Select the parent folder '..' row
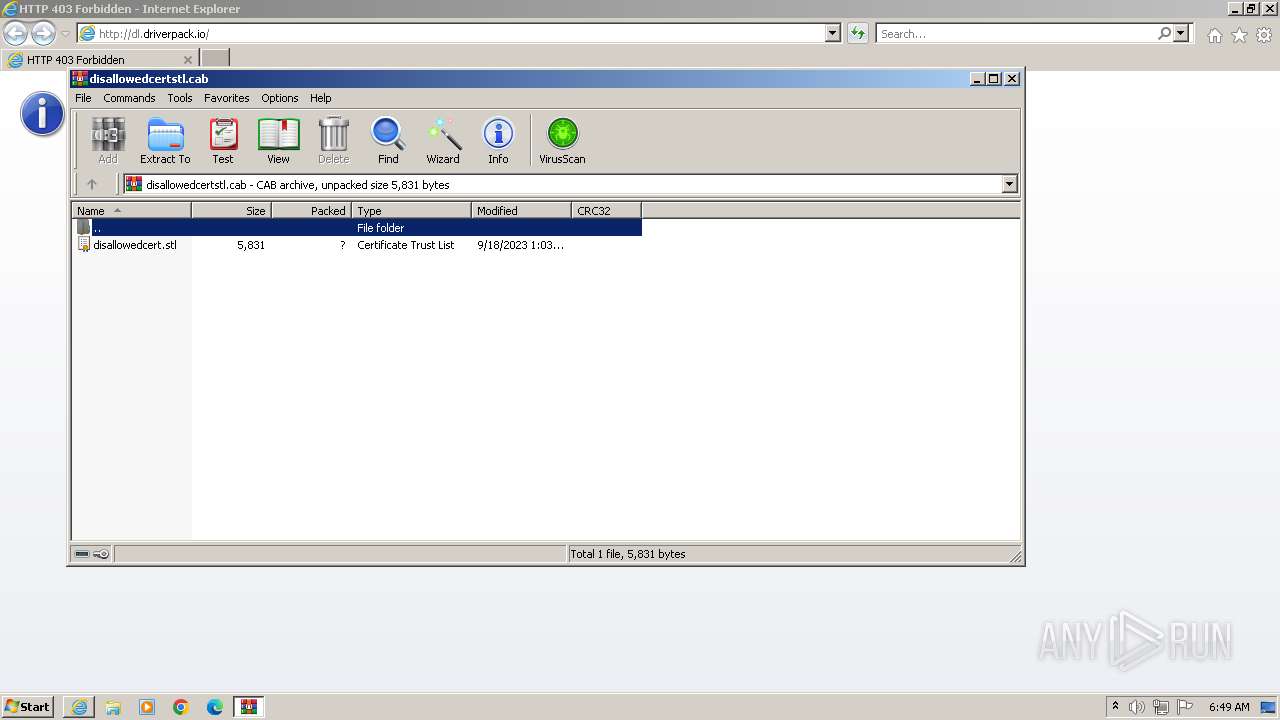The width and height of the screenshot is (1280, 720). [x=357, y=228]
